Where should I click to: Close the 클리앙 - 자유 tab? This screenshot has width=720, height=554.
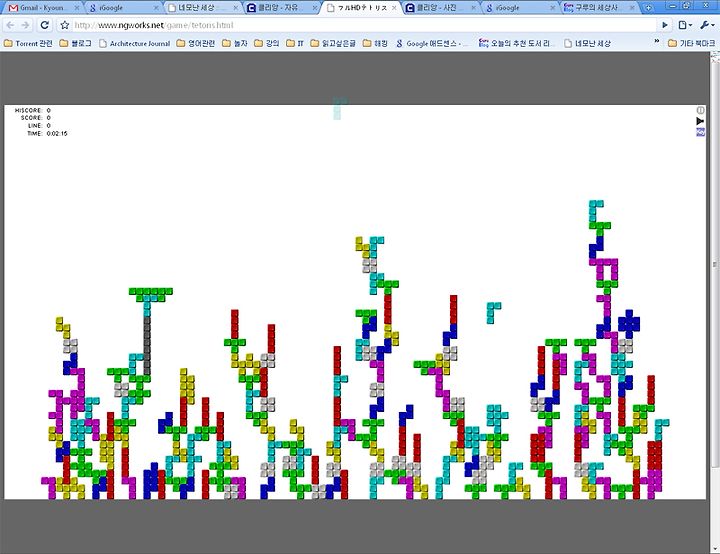point(315,8)
